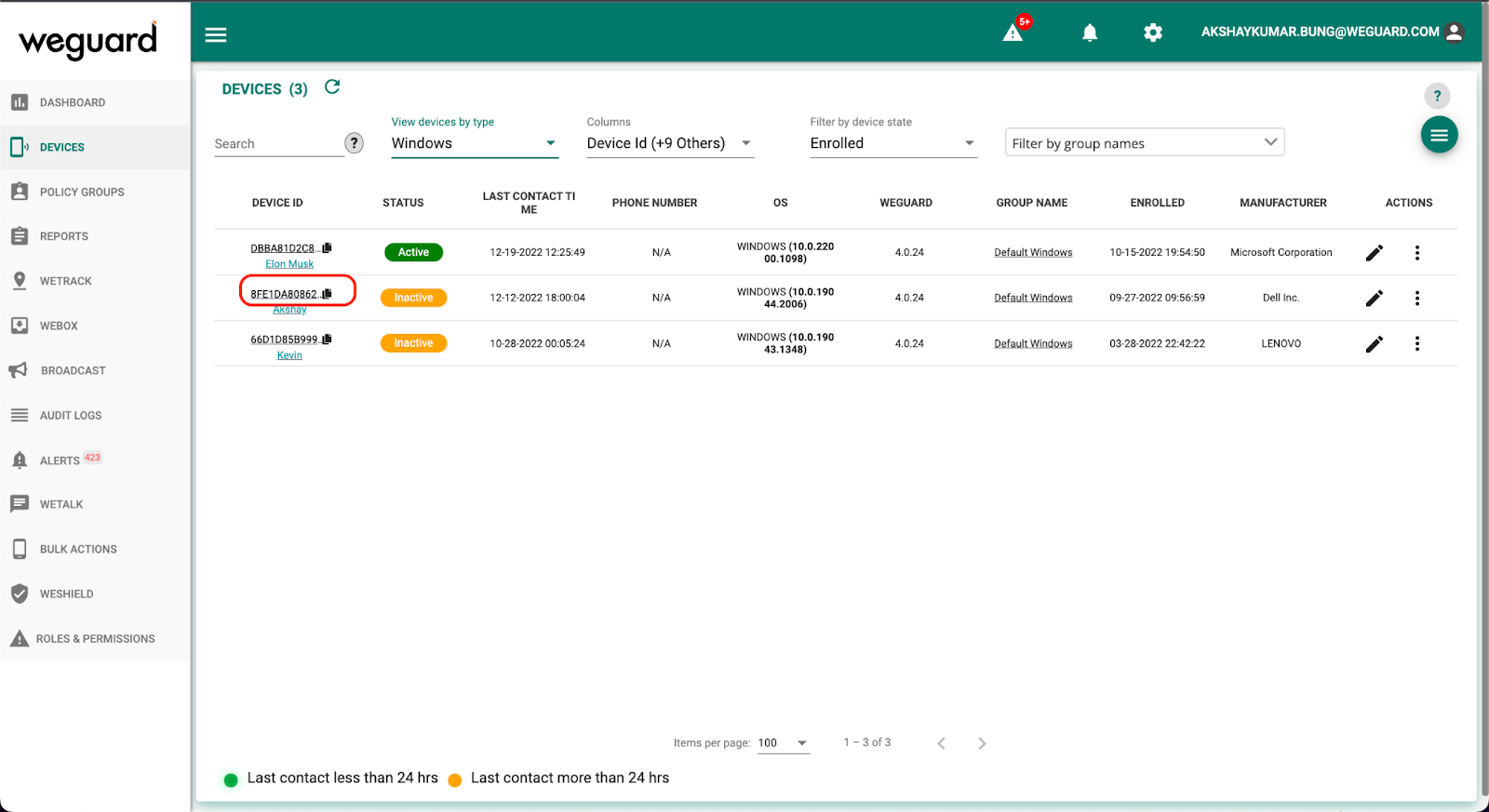This screenshot has width=1489, height=812.
Task: Click the account email AKSHAYKUMAR.BUNG@WEGUARD.COM
Action: pos(1320,32)
